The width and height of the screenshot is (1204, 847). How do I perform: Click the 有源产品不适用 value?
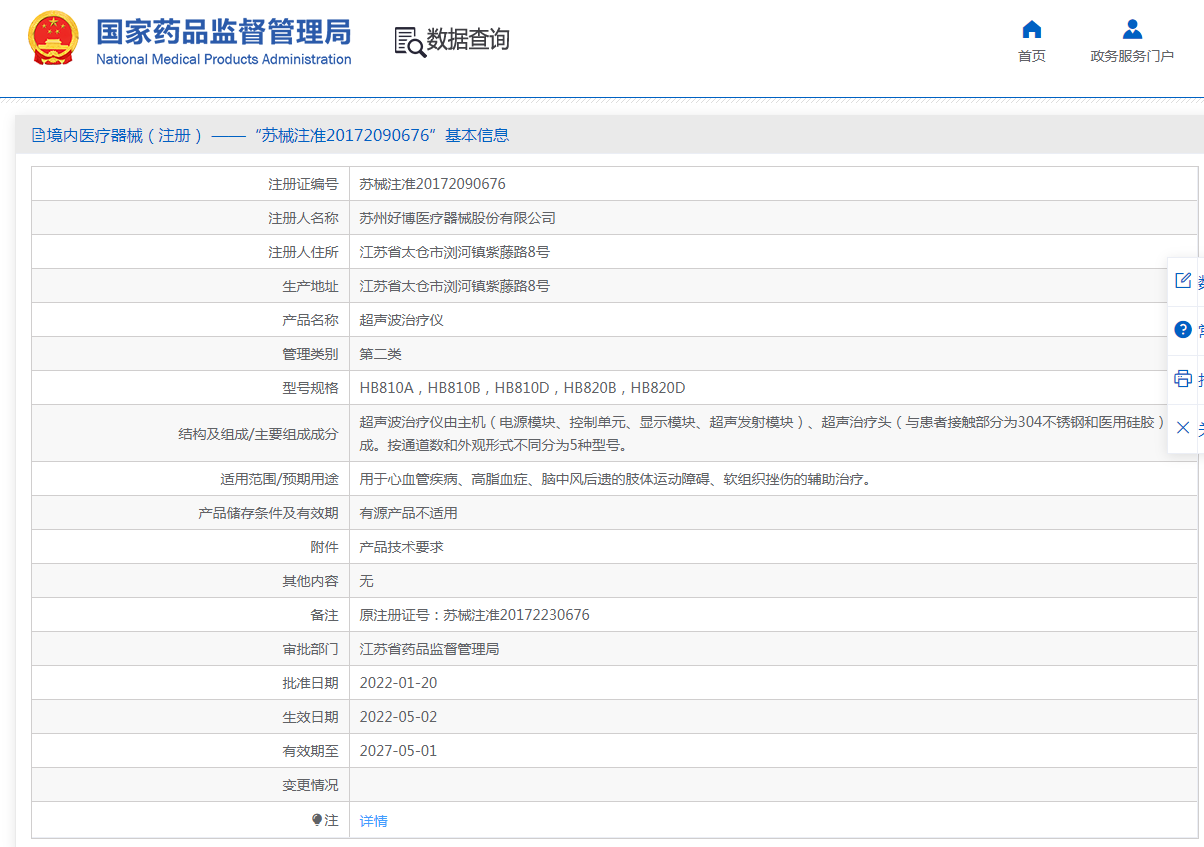click(x=409, y=513)
